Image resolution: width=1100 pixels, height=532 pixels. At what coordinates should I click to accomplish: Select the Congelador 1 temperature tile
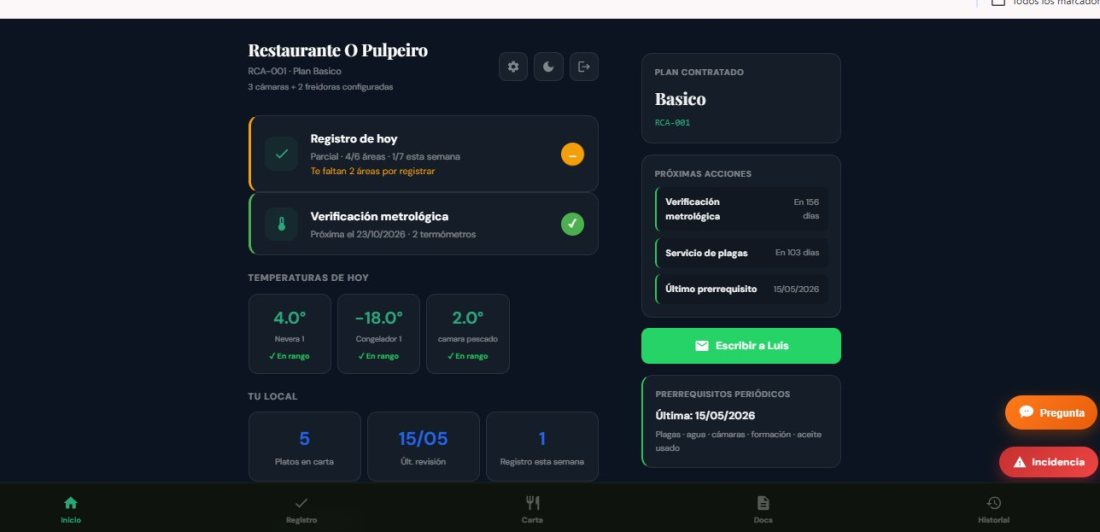(379, 334)
